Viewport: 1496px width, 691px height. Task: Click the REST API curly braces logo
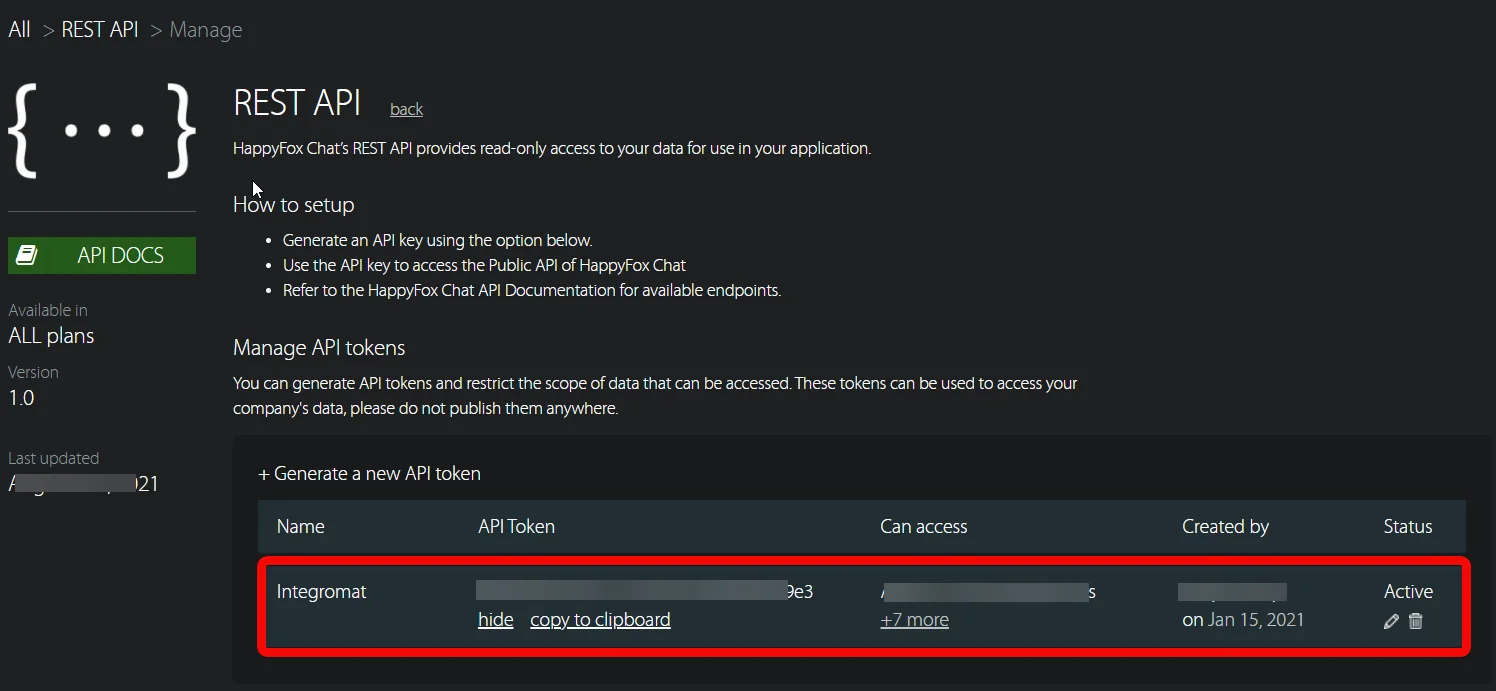click(x=101, y=131)
